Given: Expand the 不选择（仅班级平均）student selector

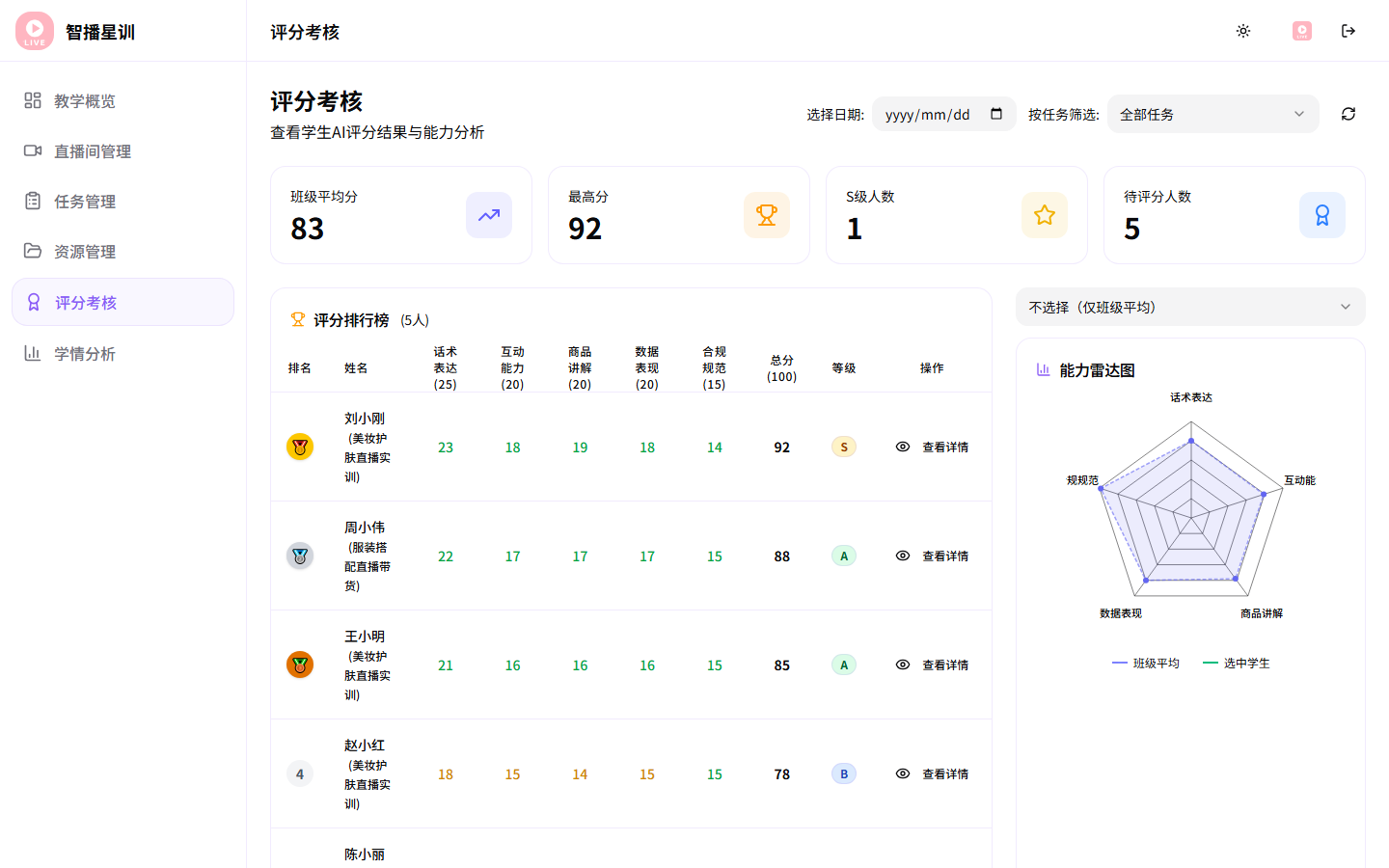Looking at the screenshot, I should coord(1190,306).
